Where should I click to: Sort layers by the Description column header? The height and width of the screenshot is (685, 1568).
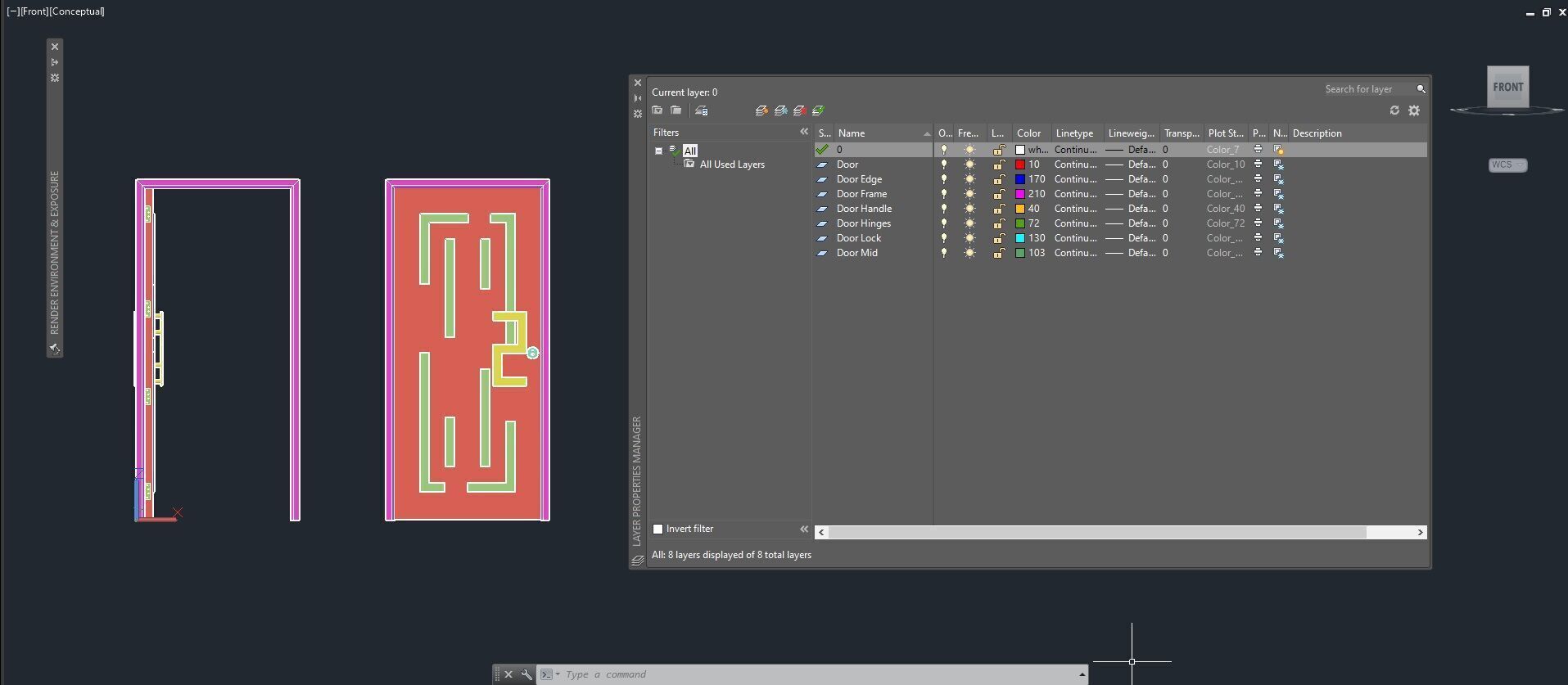[x=1357, y=133]
